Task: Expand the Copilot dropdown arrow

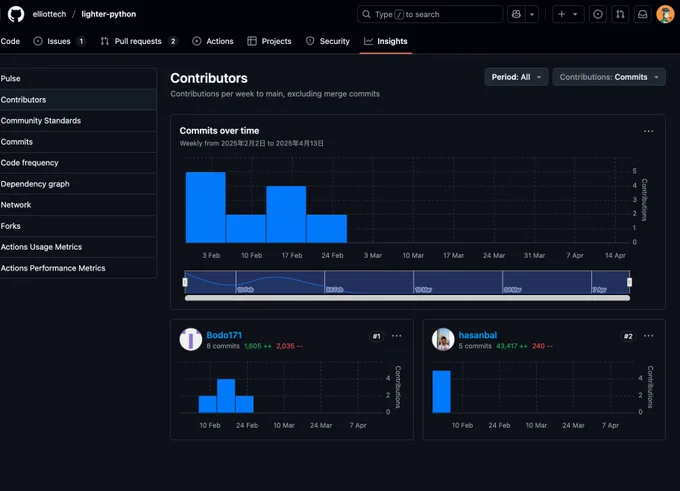Action: click(x=532, y=14)
